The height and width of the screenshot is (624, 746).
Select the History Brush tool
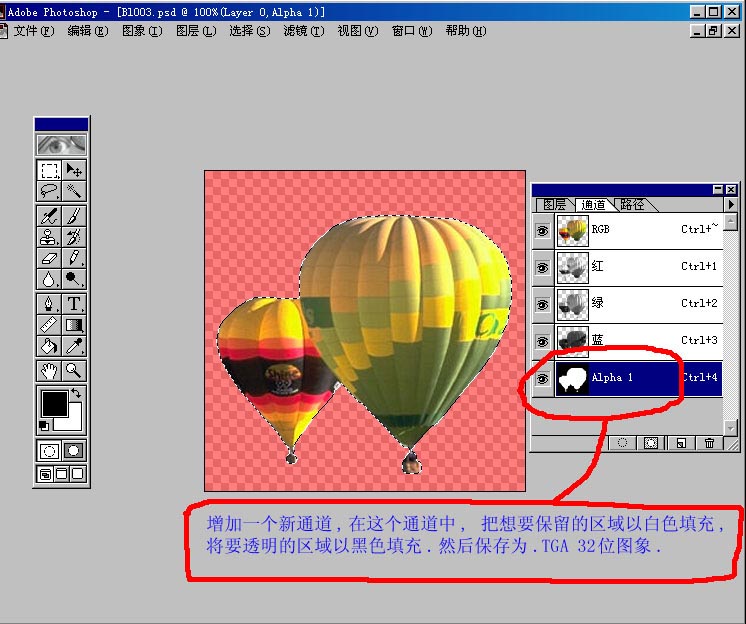(74, 237)
